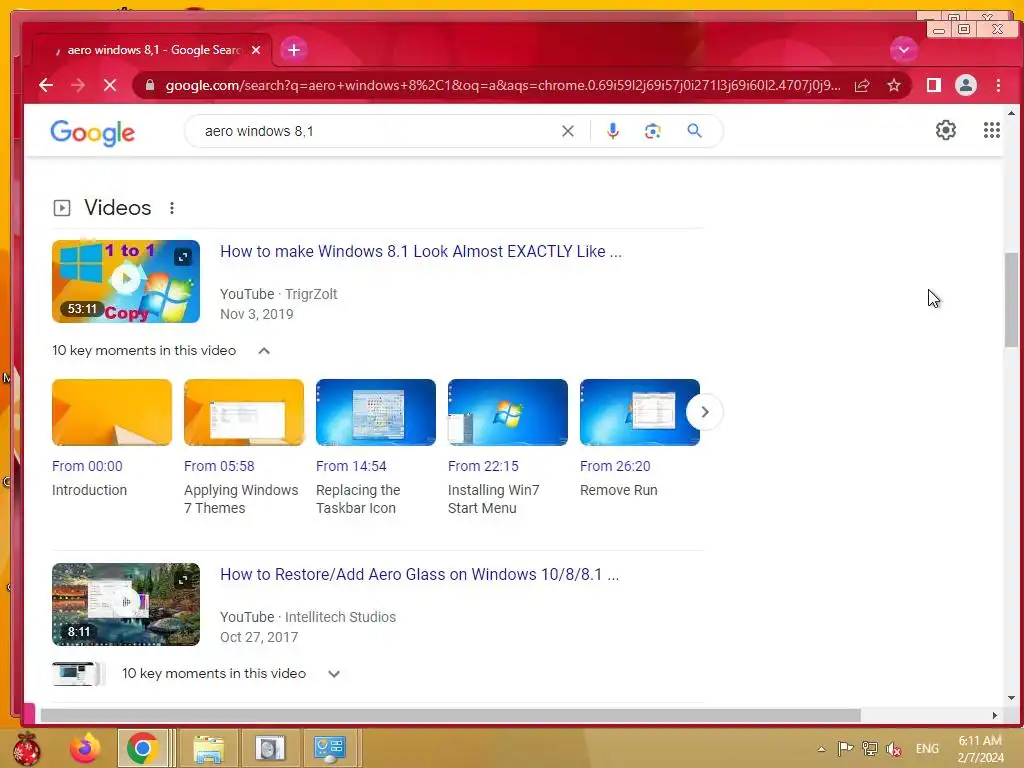Open the network tray icon
This screenshot has height=768, width=1024.
[x=869, y=748]
